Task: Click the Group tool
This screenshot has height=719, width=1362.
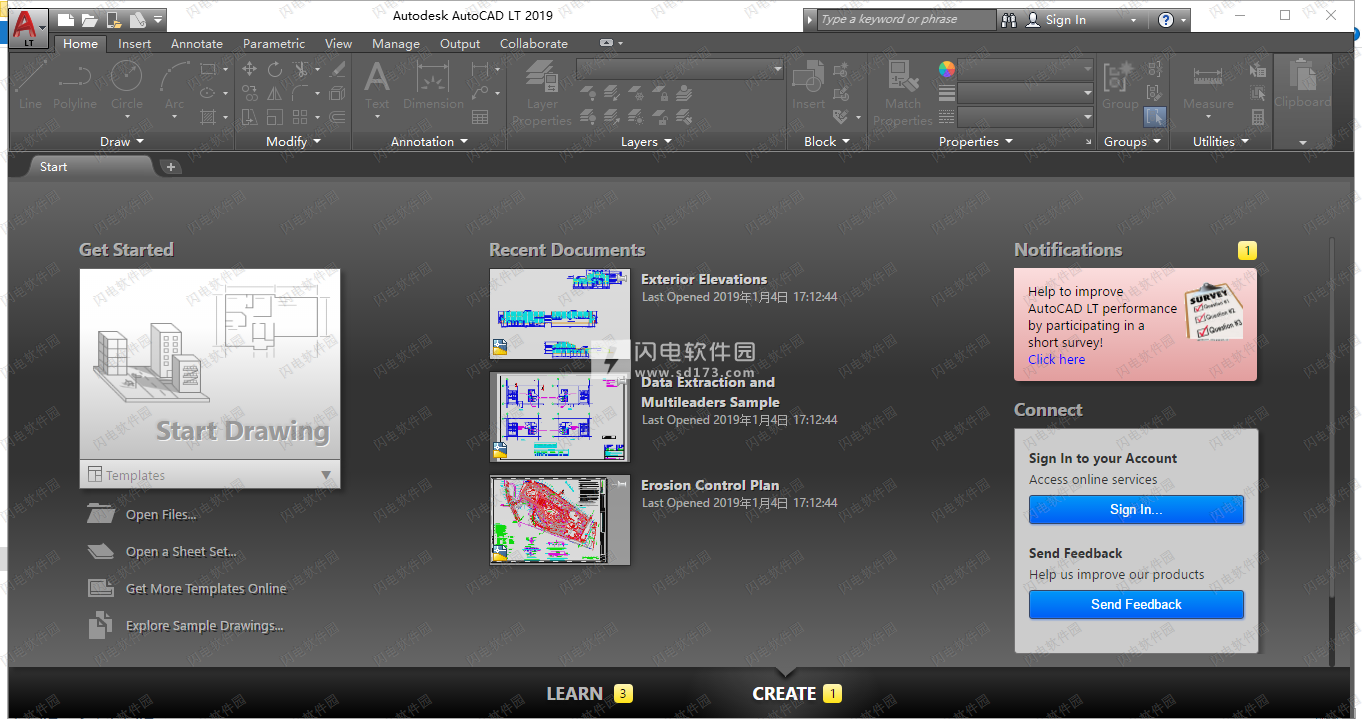Action: (1120, 86)
